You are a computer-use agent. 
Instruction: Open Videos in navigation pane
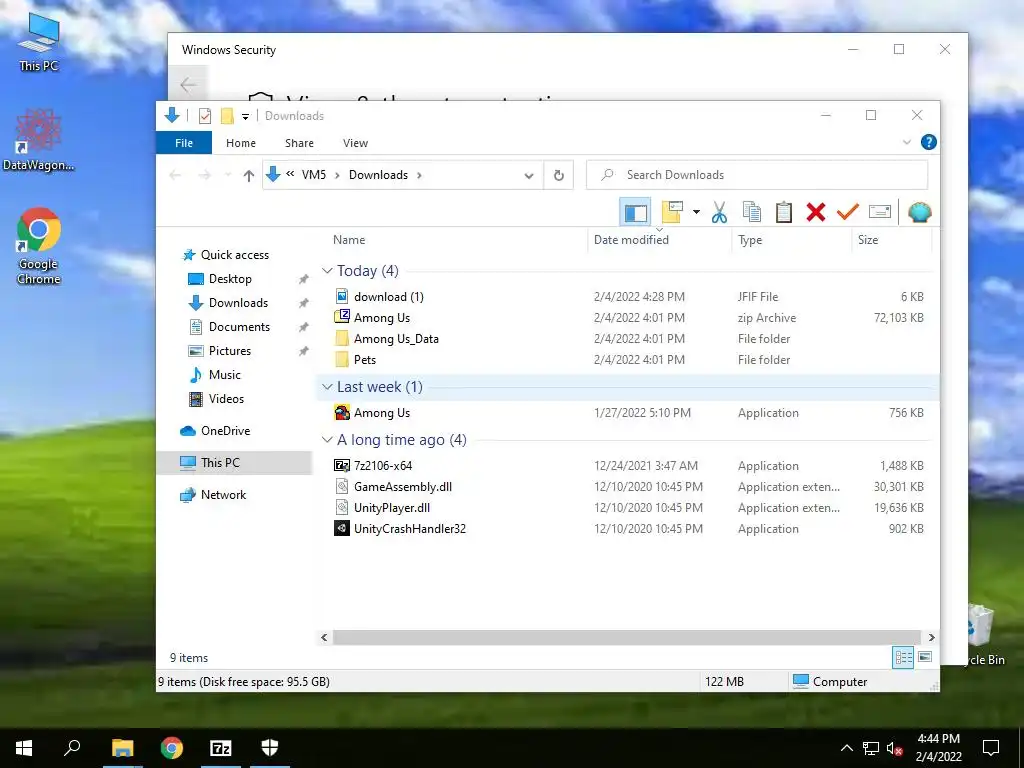pos(226,399)
